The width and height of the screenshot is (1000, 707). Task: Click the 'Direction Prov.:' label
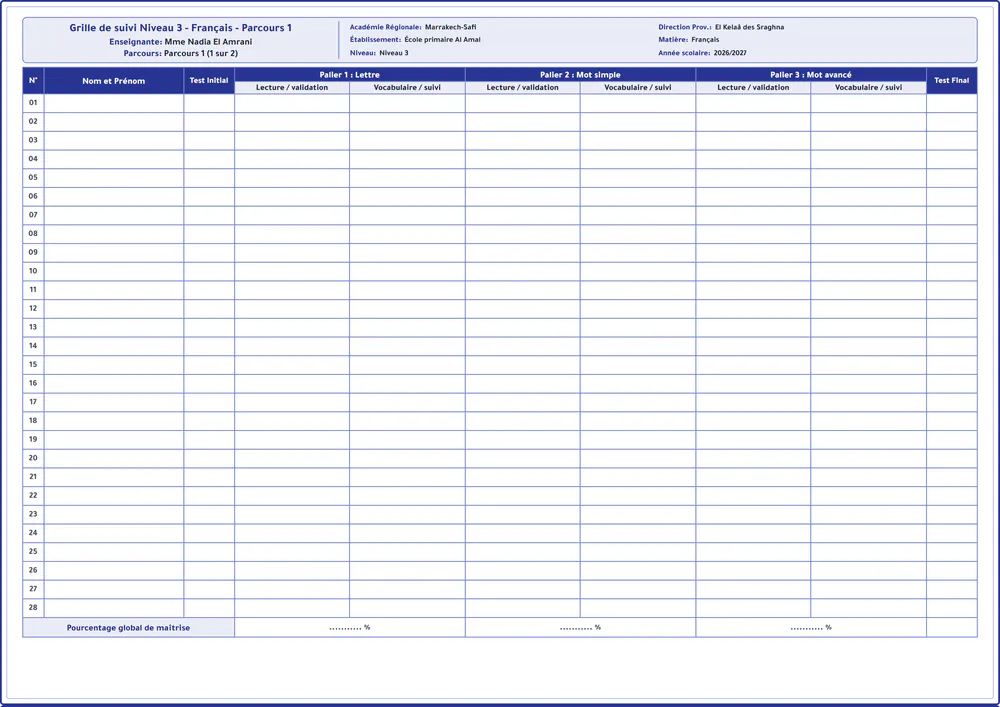(x=685, y=27)
